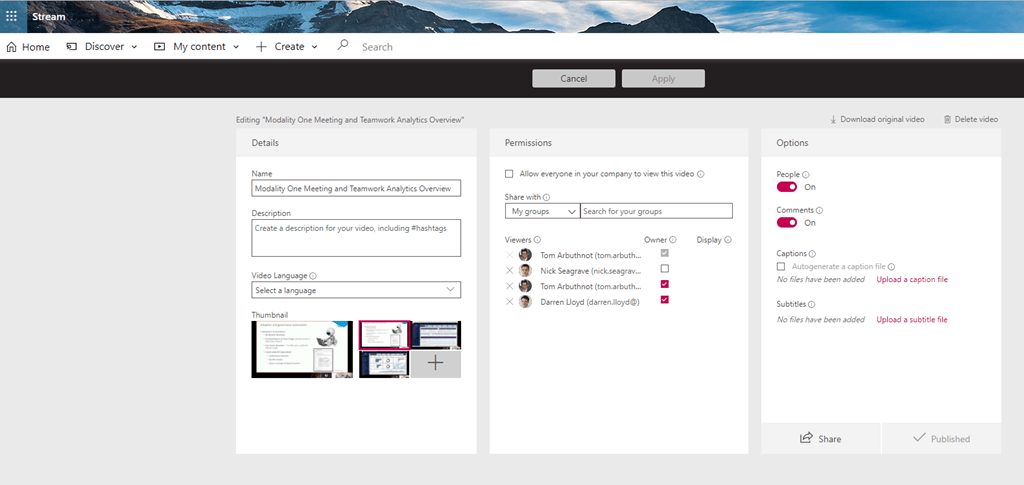
Task: Remove viewer Nick Seagrave with X icon
Action: pos(510,270)
